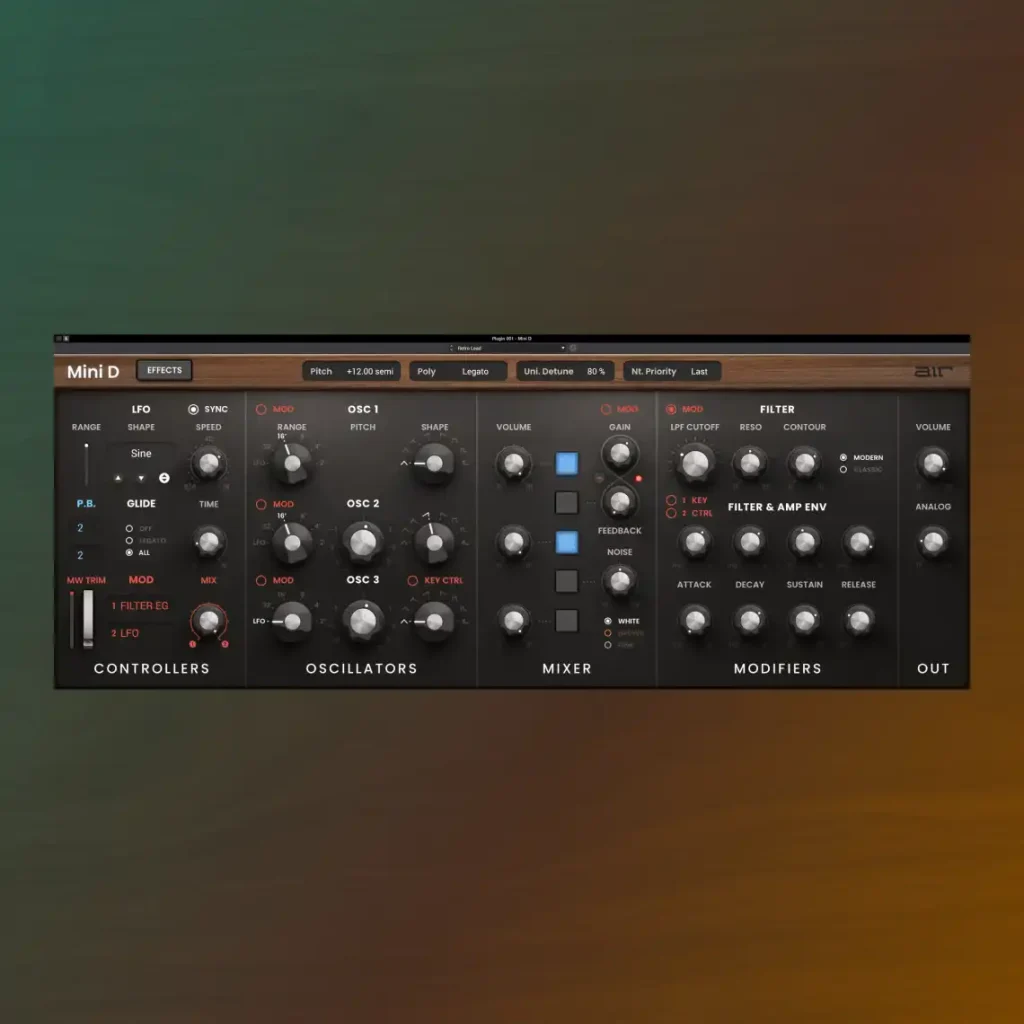
Task: Turn the OSC 1 Range knob
Action: pyautogui.click(x=291, y=462)
